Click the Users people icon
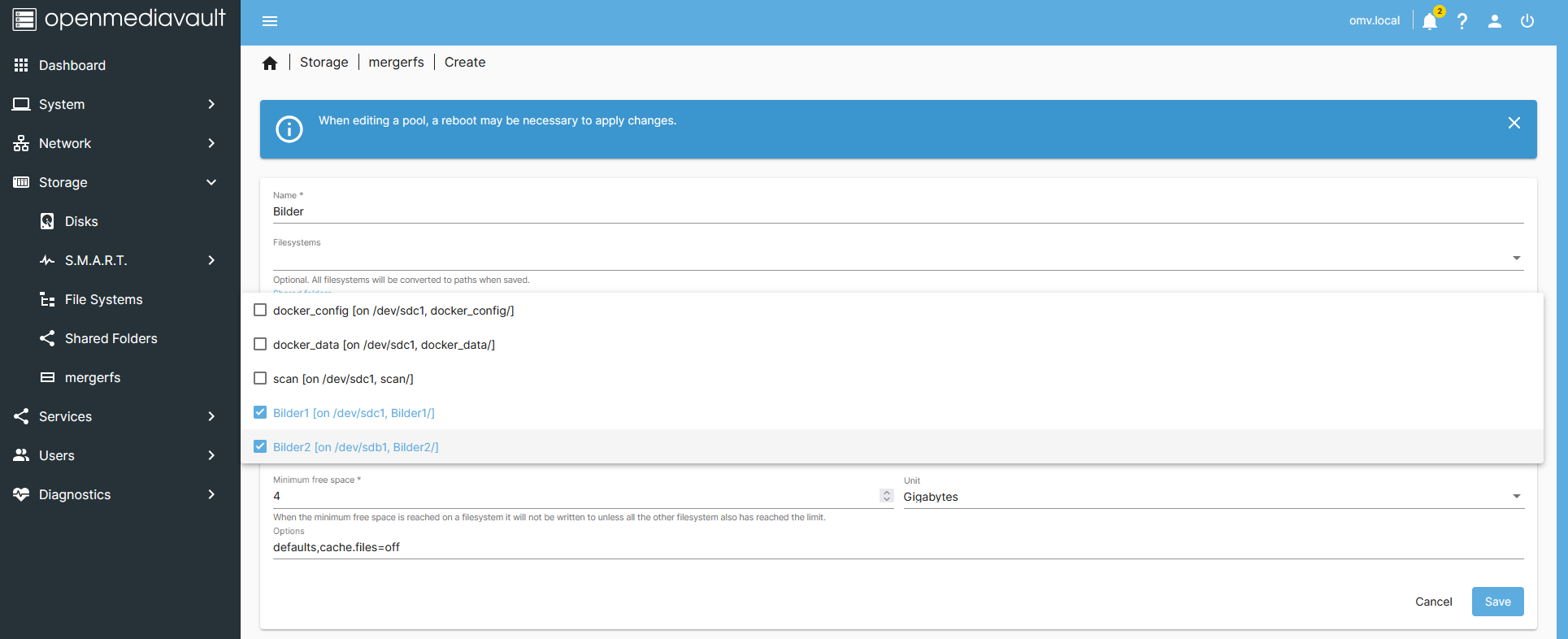The height and width of the screenshot is (639, 1568). coord(21,455)
